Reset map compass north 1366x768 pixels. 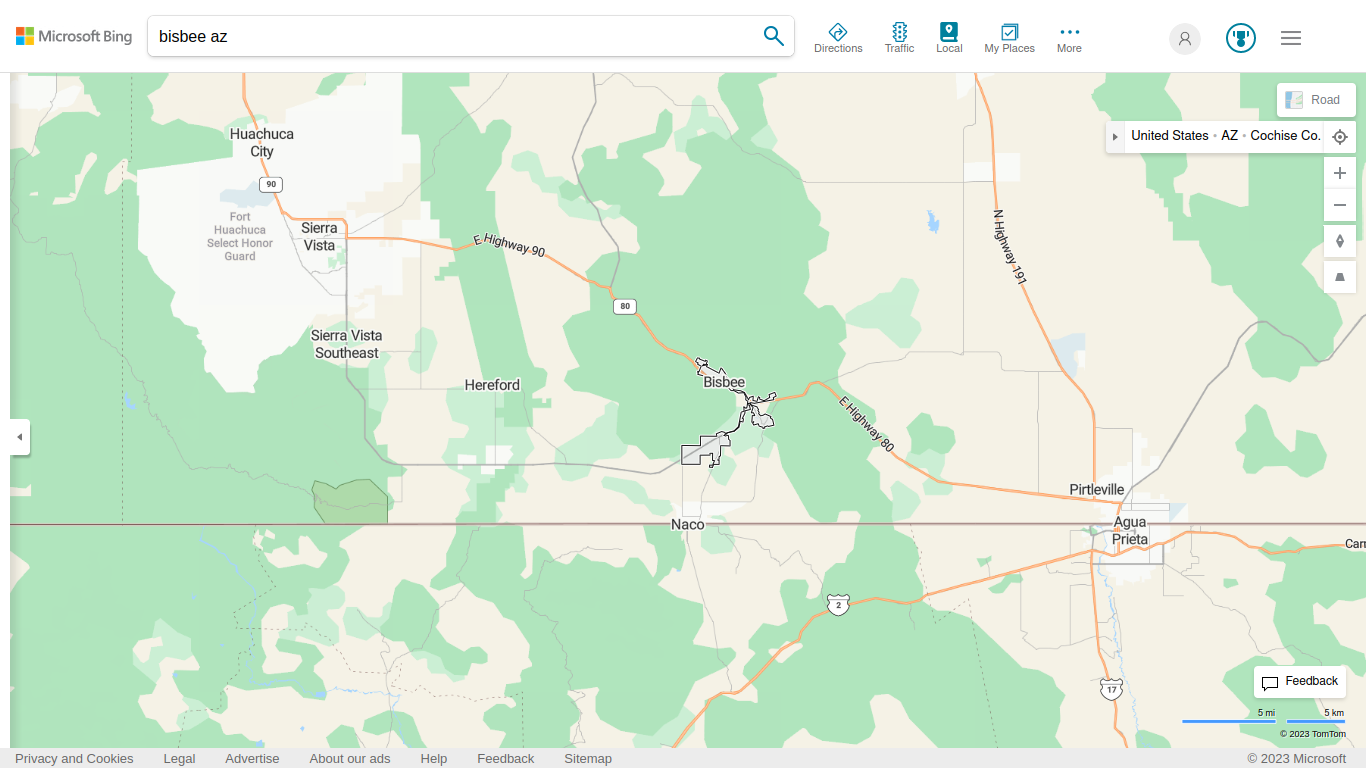coord(1340,241)
